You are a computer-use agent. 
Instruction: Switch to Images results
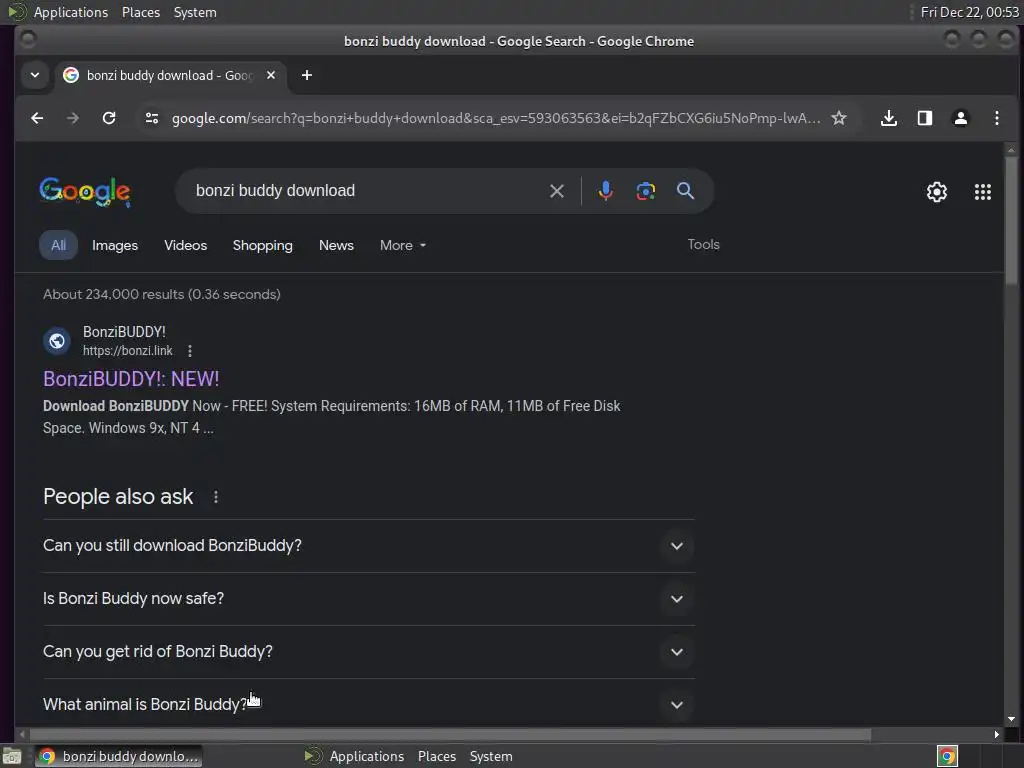pos(115,246)
